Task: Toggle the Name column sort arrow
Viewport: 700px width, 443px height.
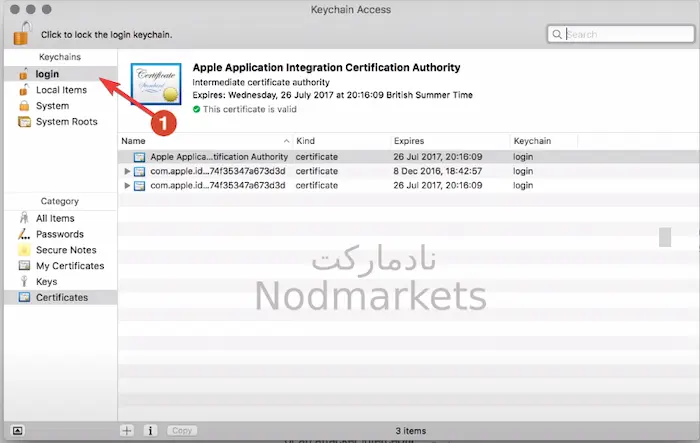Action: (x=286, y=141)
